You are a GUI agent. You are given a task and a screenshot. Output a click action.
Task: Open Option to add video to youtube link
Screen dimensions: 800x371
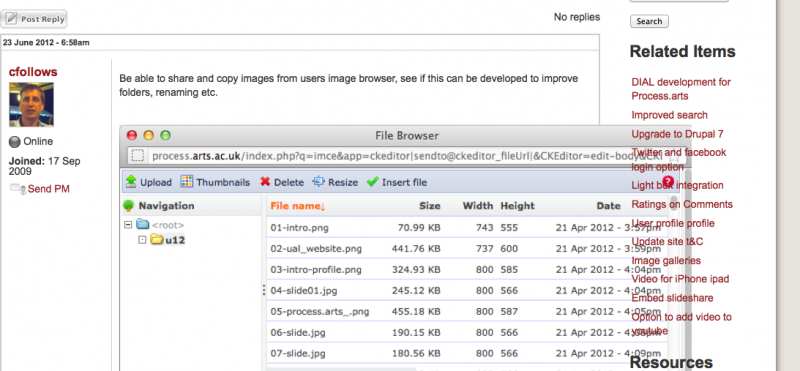(x=681, y=324)
